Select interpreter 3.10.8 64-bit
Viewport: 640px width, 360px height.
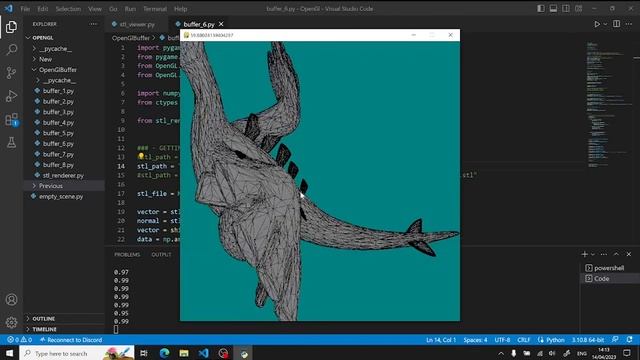588,340
